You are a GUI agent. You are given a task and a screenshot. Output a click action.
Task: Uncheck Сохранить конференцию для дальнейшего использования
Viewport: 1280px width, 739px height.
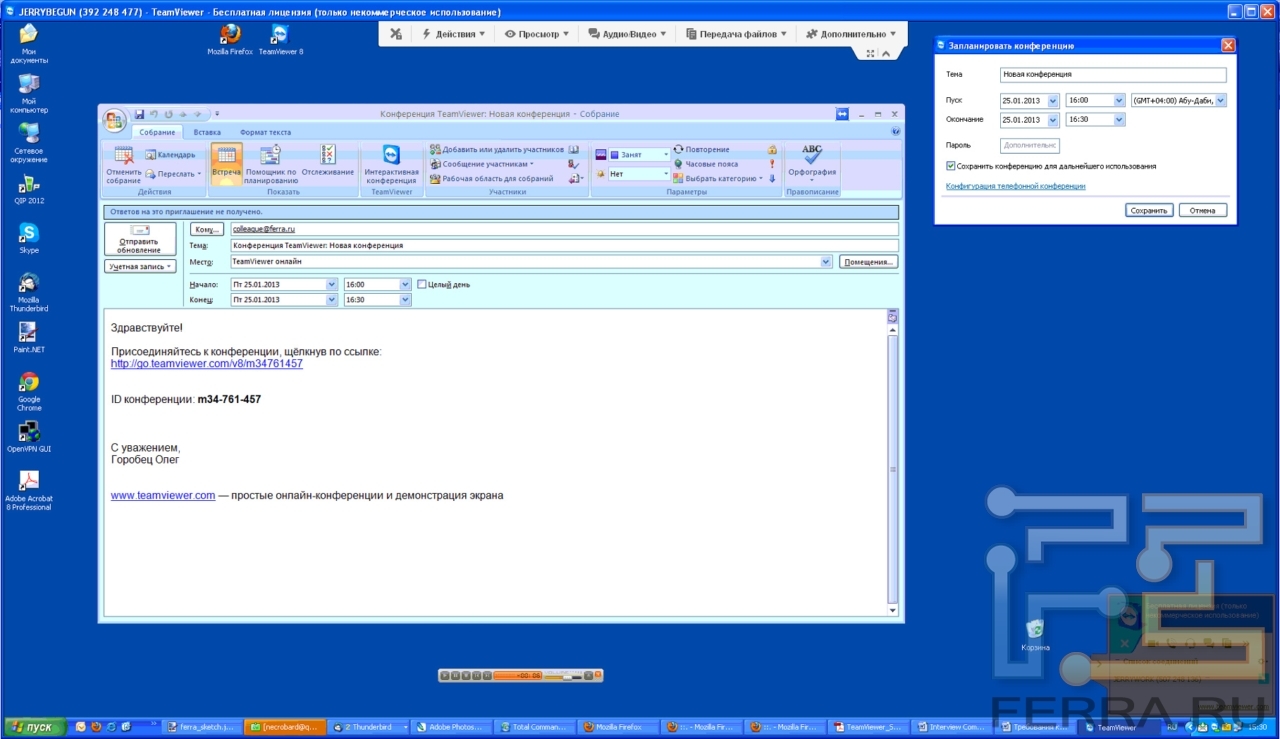(951, 166)
